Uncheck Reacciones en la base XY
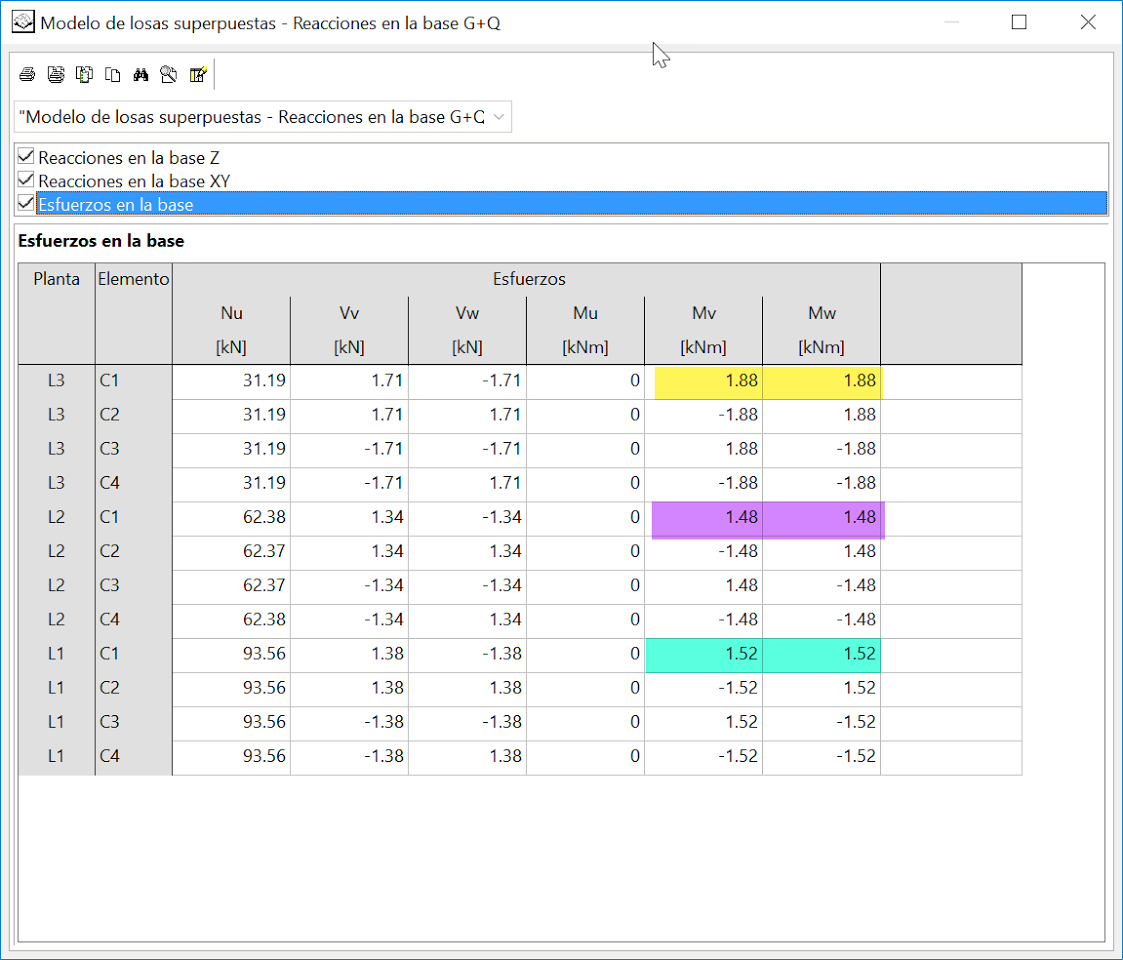The height and width of the screenshot is (960, 1123). coord(26,179)
